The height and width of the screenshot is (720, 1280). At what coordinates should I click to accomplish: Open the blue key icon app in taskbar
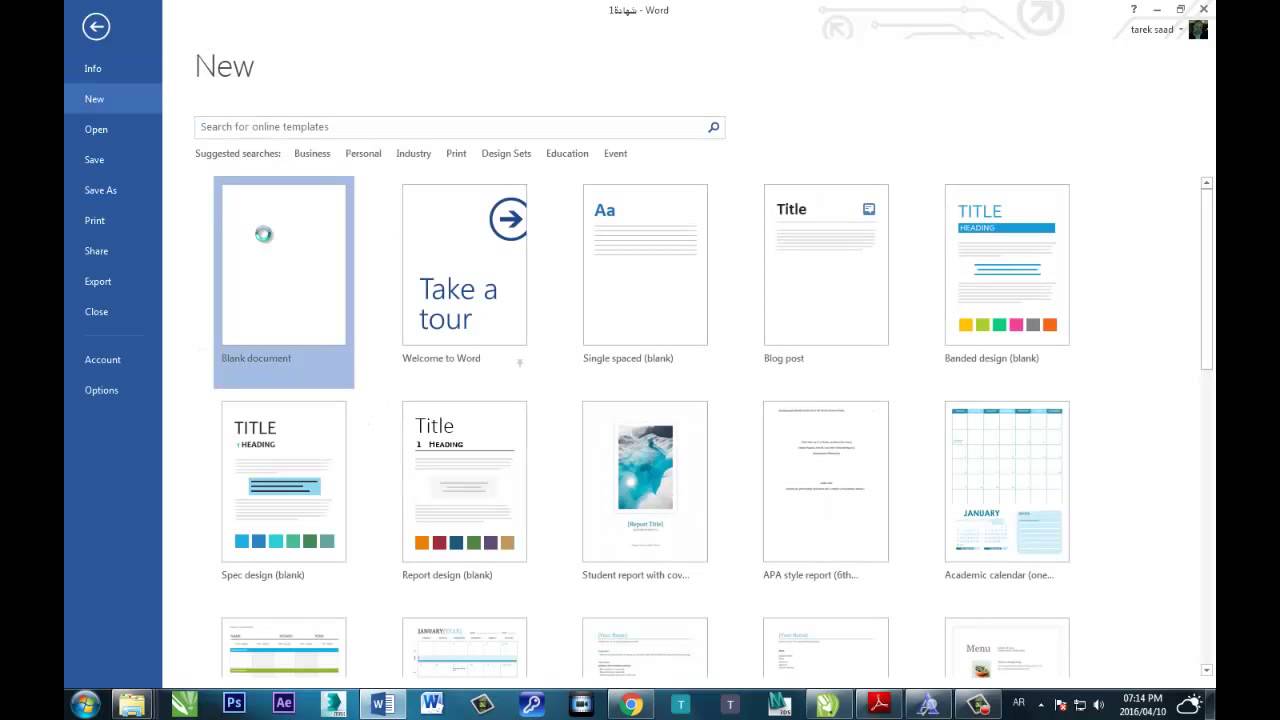532,704
